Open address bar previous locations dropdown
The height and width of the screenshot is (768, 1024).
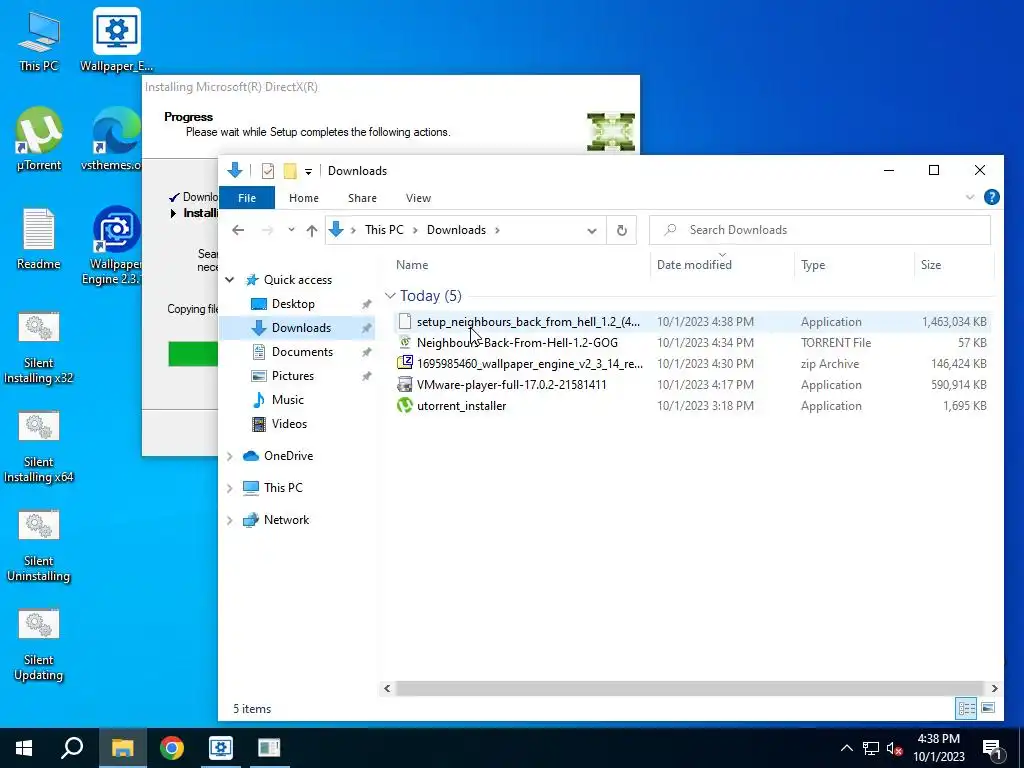pos(592,231)
